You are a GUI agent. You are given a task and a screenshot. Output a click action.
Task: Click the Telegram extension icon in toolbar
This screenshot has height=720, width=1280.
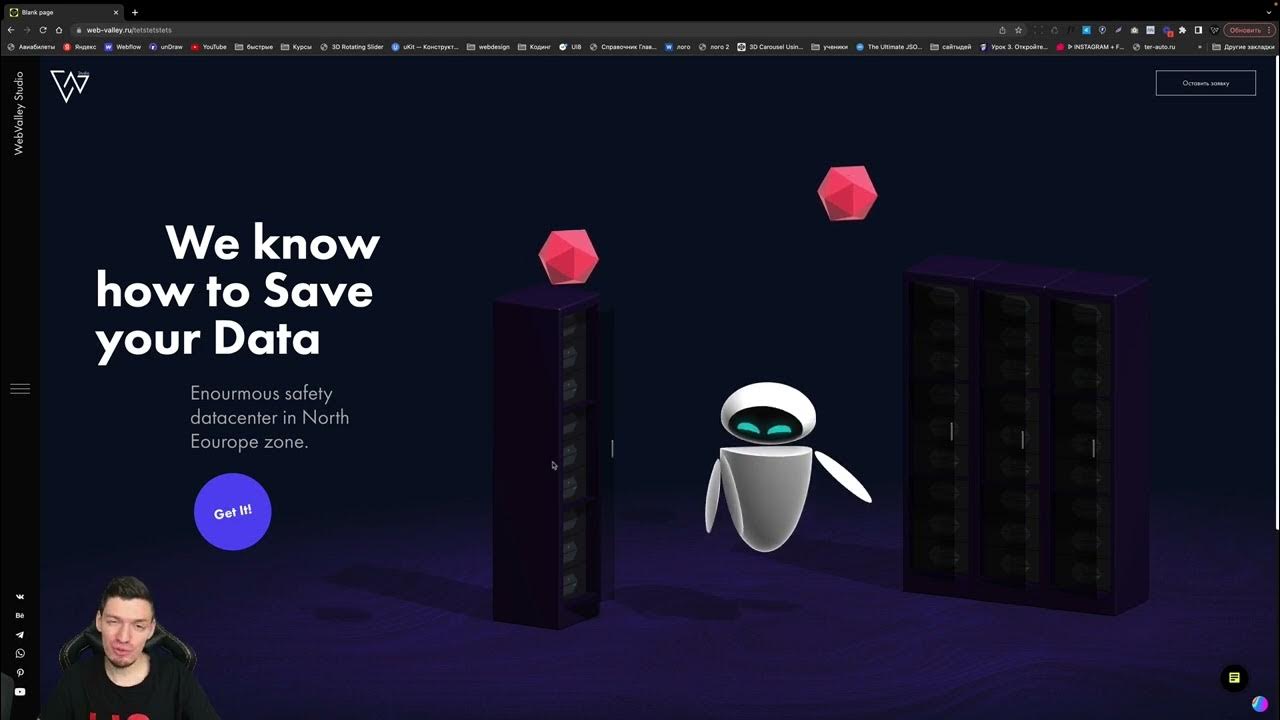1086,30
